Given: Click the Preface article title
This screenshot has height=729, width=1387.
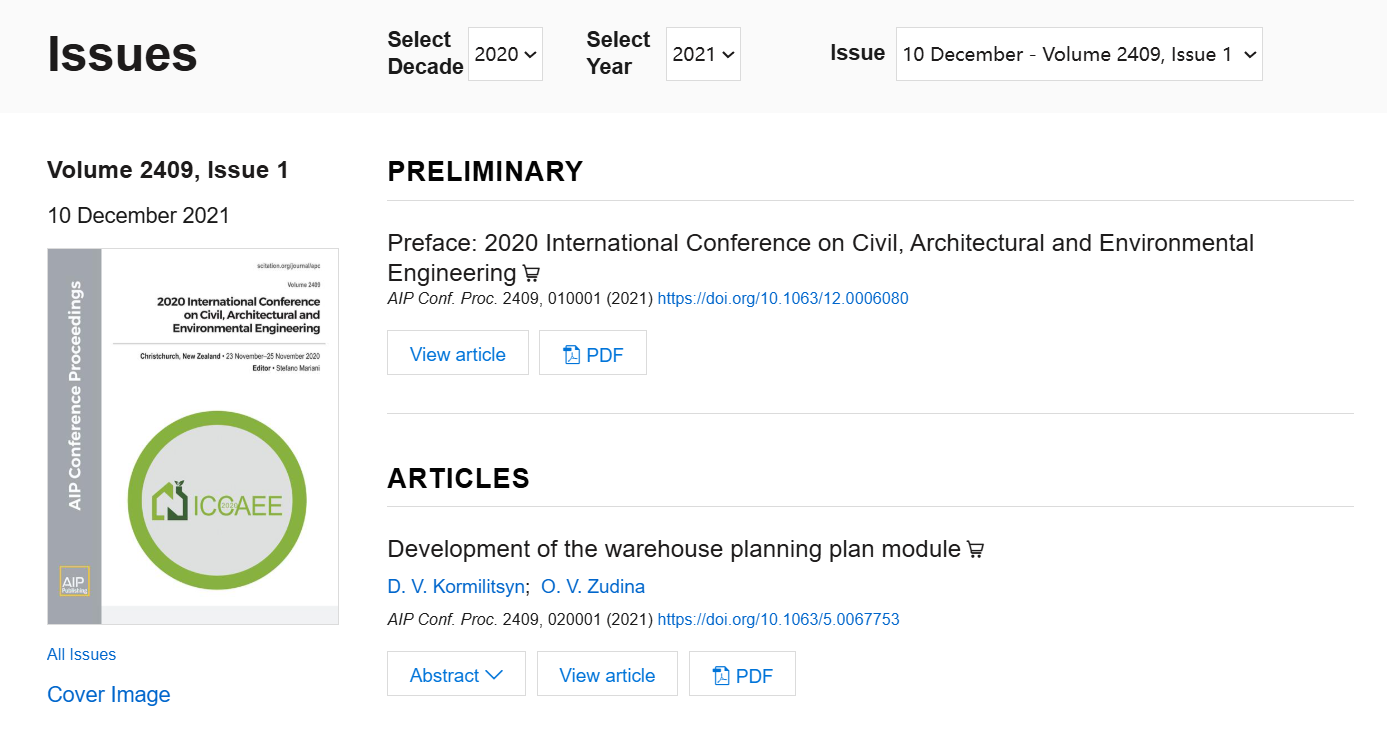Looking at the screenshot, I should point(820,243).
